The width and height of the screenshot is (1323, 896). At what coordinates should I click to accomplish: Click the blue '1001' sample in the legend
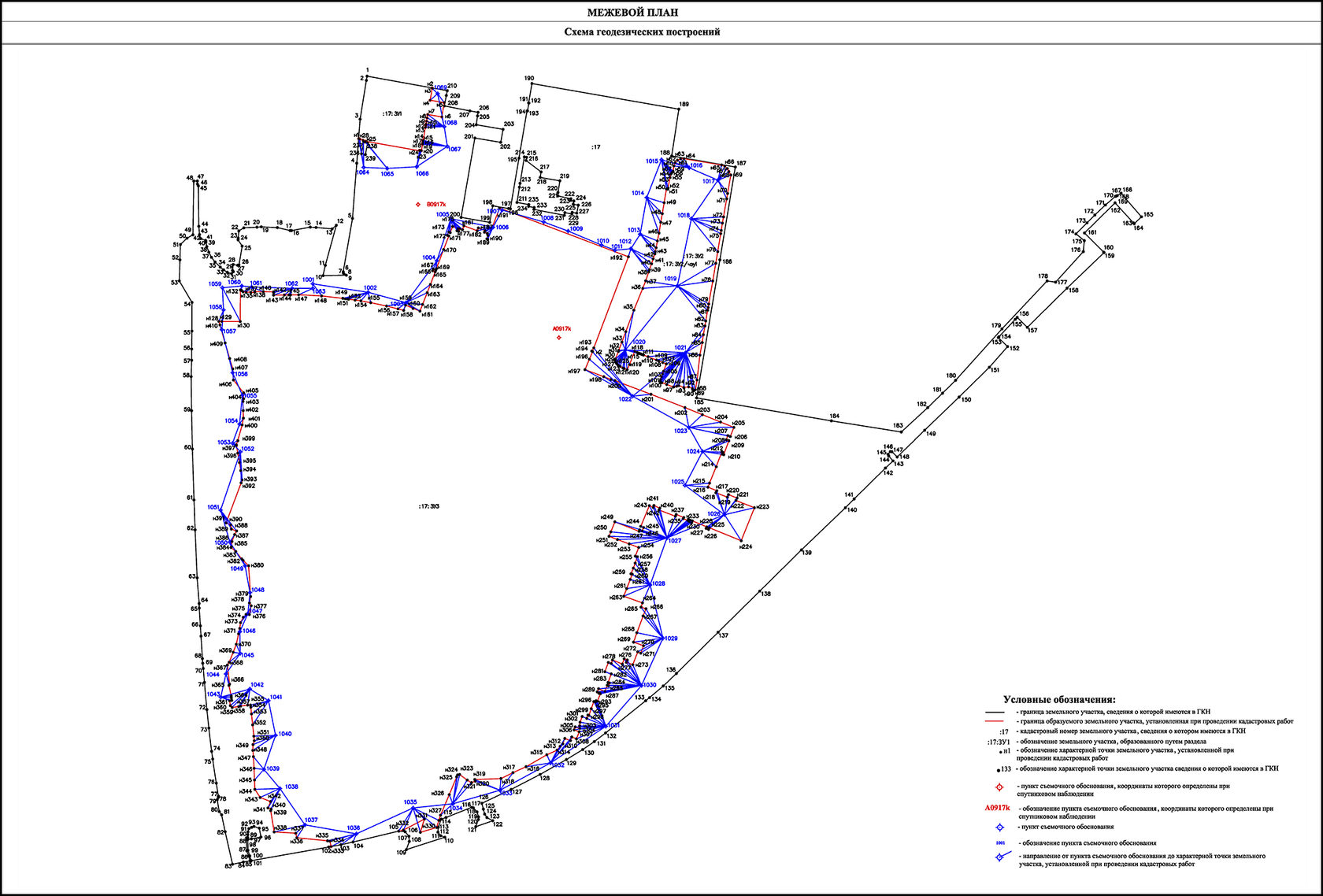coord(1000,842)
